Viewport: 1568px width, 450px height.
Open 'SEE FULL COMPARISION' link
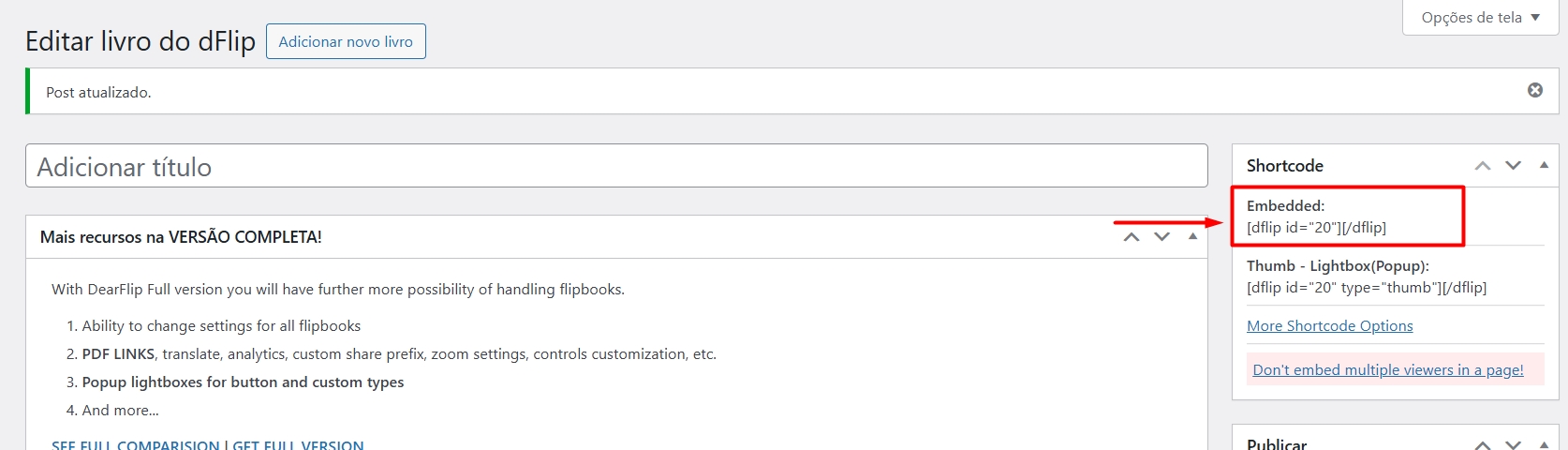click(x=135, y=445)
